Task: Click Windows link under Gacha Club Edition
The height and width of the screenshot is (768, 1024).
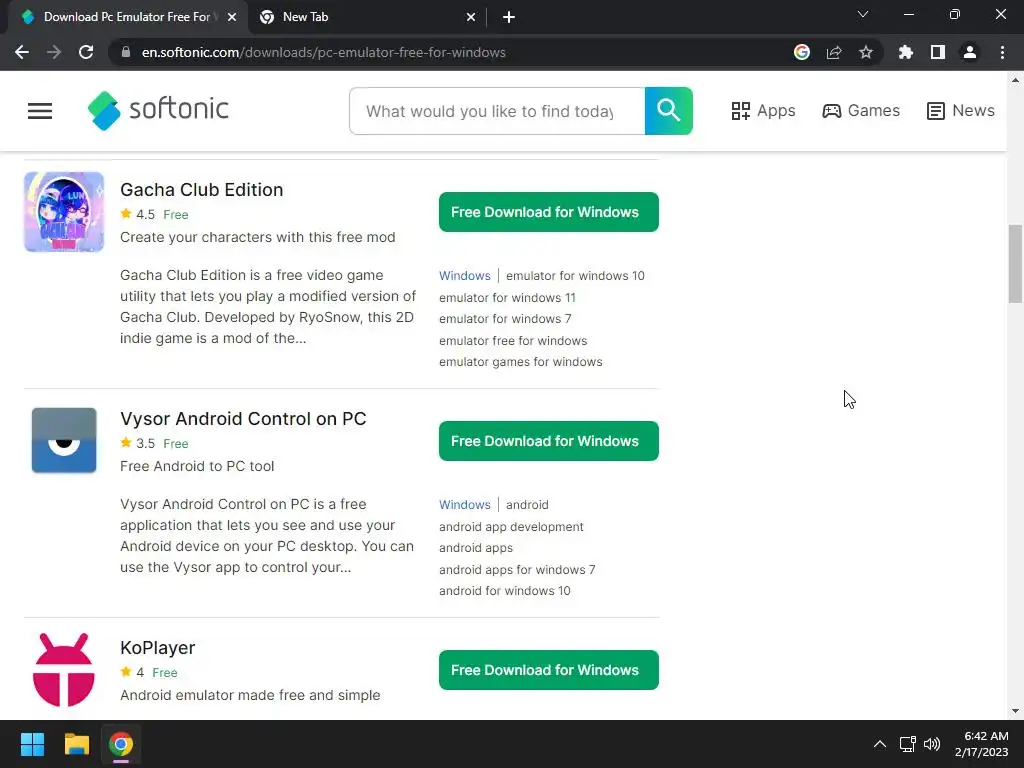Action: pos(464,276)
